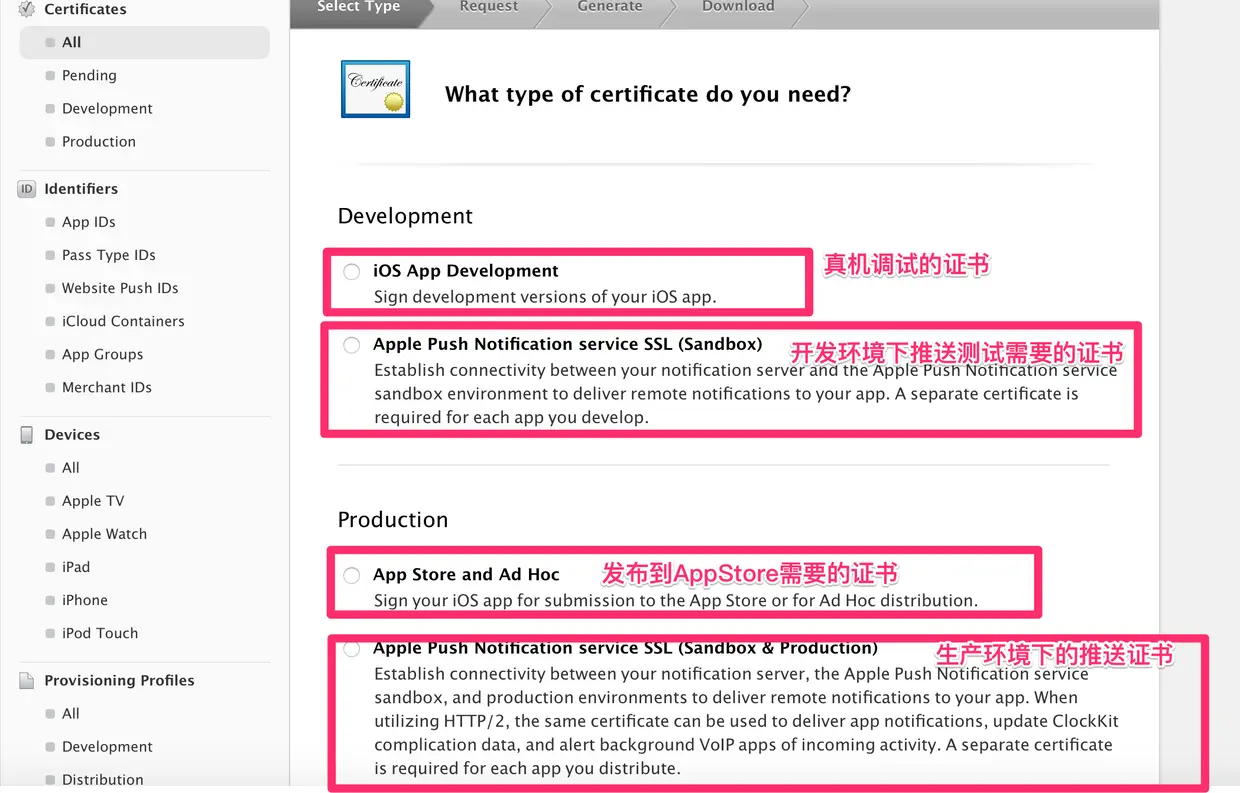The height and width of the screenshot is (793, 1240).
Task: Click the Identifiers section header
Action: pos(81,188)
